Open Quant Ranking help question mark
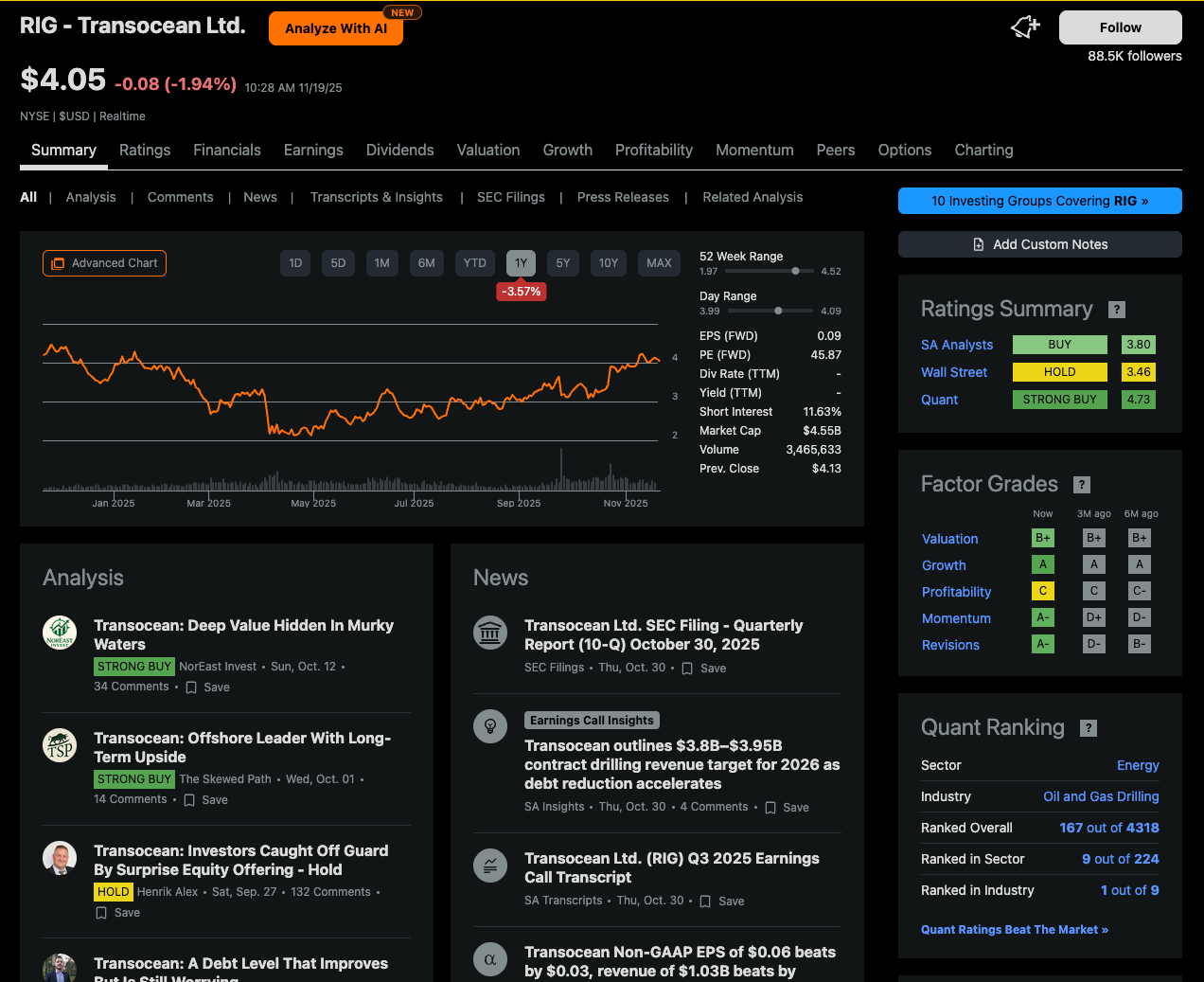The width and height of the screenshot is (1204, 982). click(1089, 728)
